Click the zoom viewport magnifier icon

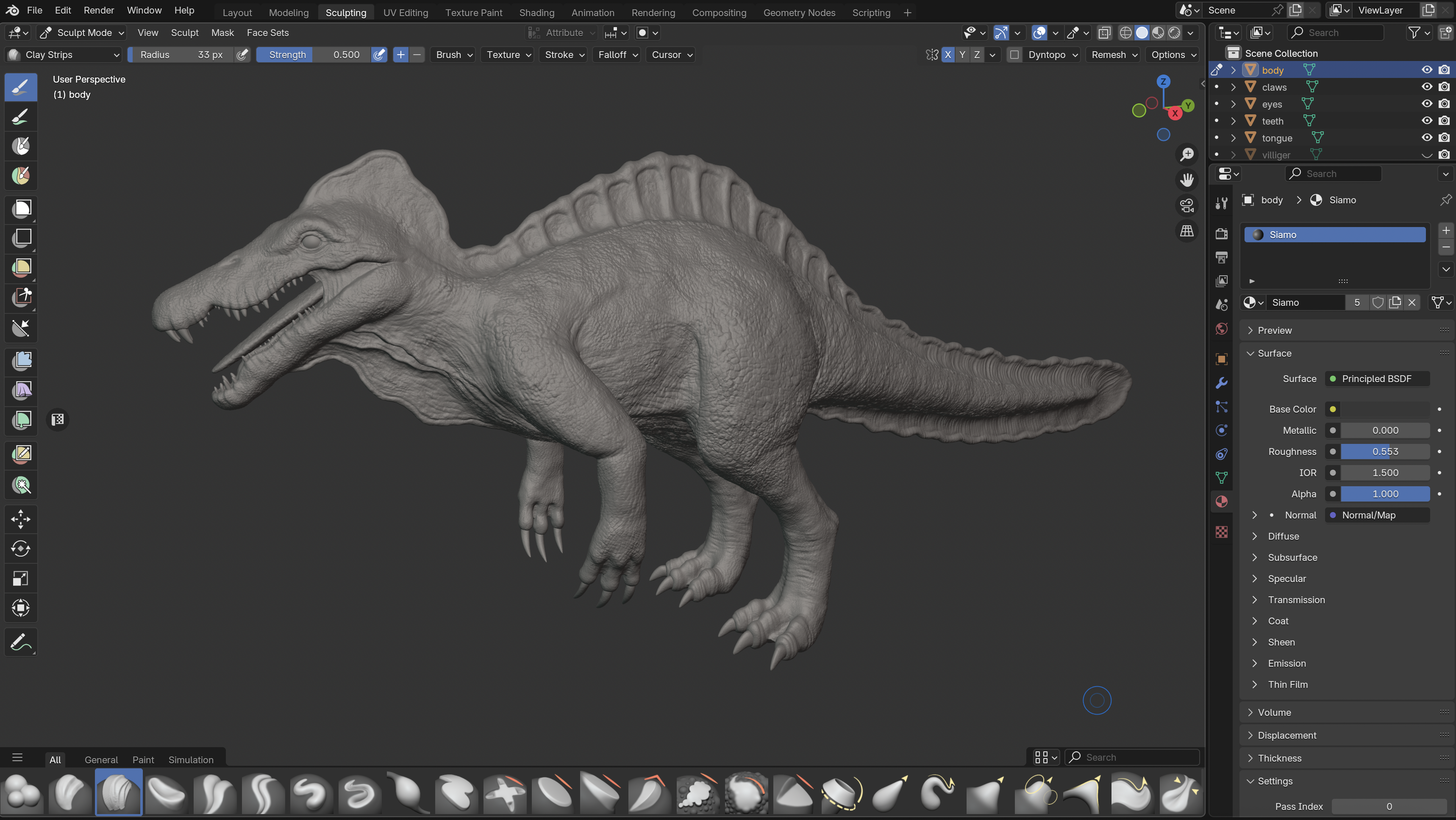pyautogui.click(x=1187, y=154)
